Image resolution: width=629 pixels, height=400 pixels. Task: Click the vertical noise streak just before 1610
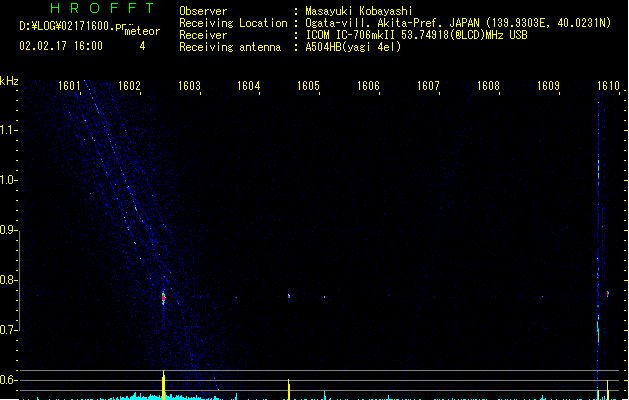598,245
